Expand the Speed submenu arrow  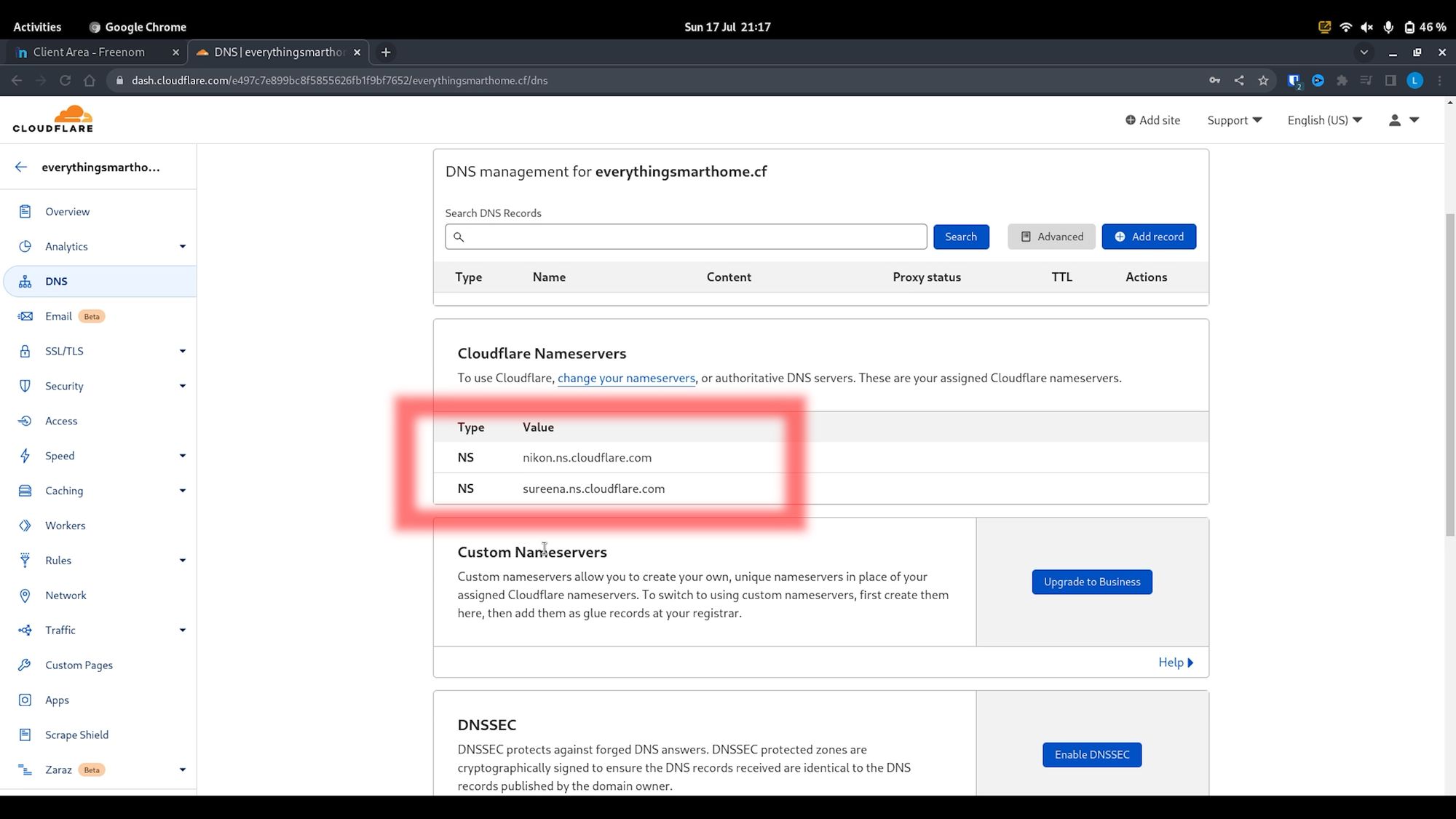(x=182, y=456)
